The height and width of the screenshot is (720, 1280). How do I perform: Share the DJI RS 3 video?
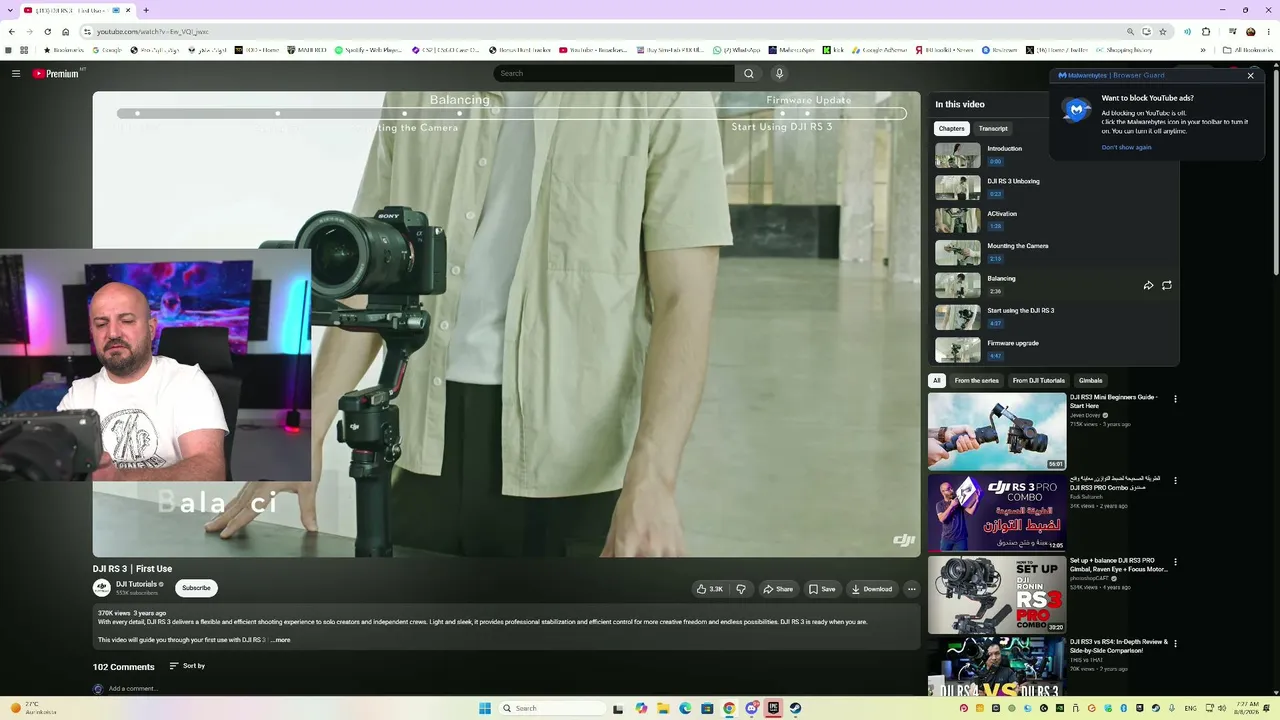coord(778,589)
